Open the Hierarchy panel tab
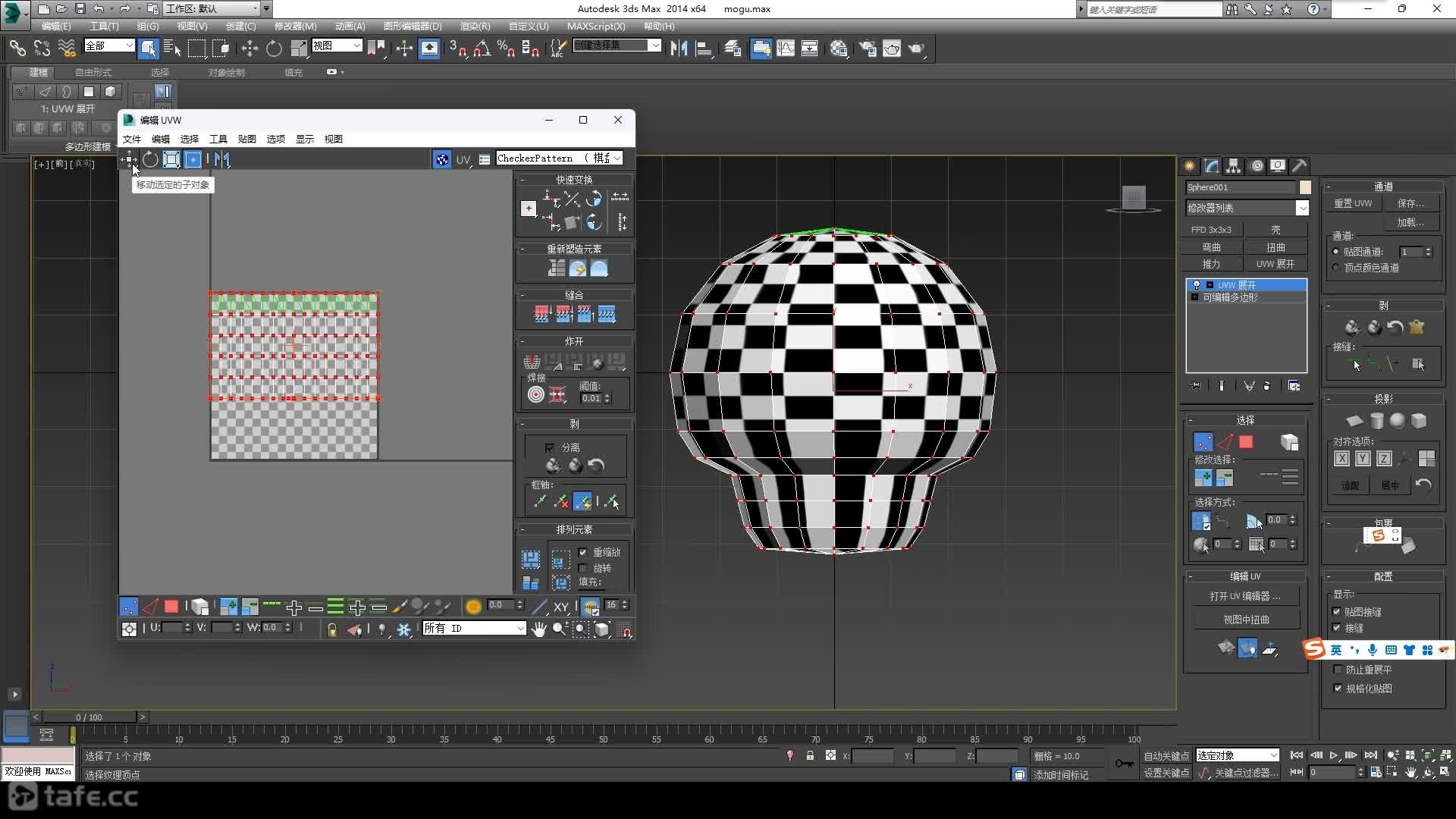The width and height of the screenshot is (1456, 819). [x=1234, y=166]
